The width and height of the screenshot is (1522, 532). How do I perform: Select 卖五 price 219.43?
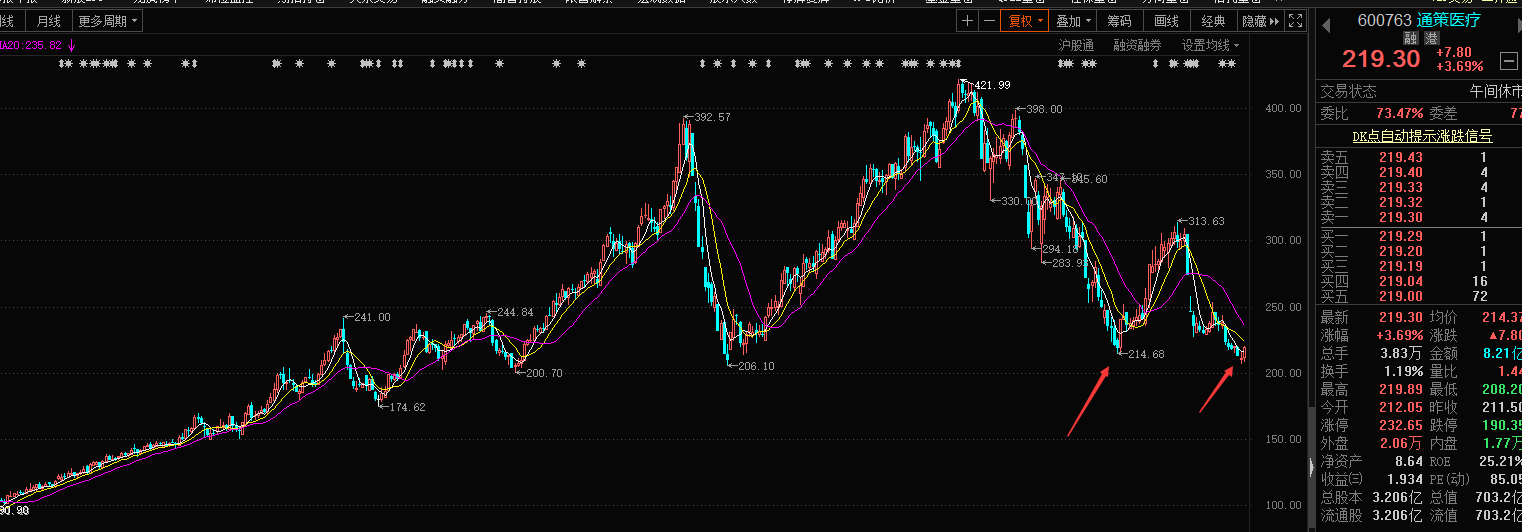[1399, 157]
